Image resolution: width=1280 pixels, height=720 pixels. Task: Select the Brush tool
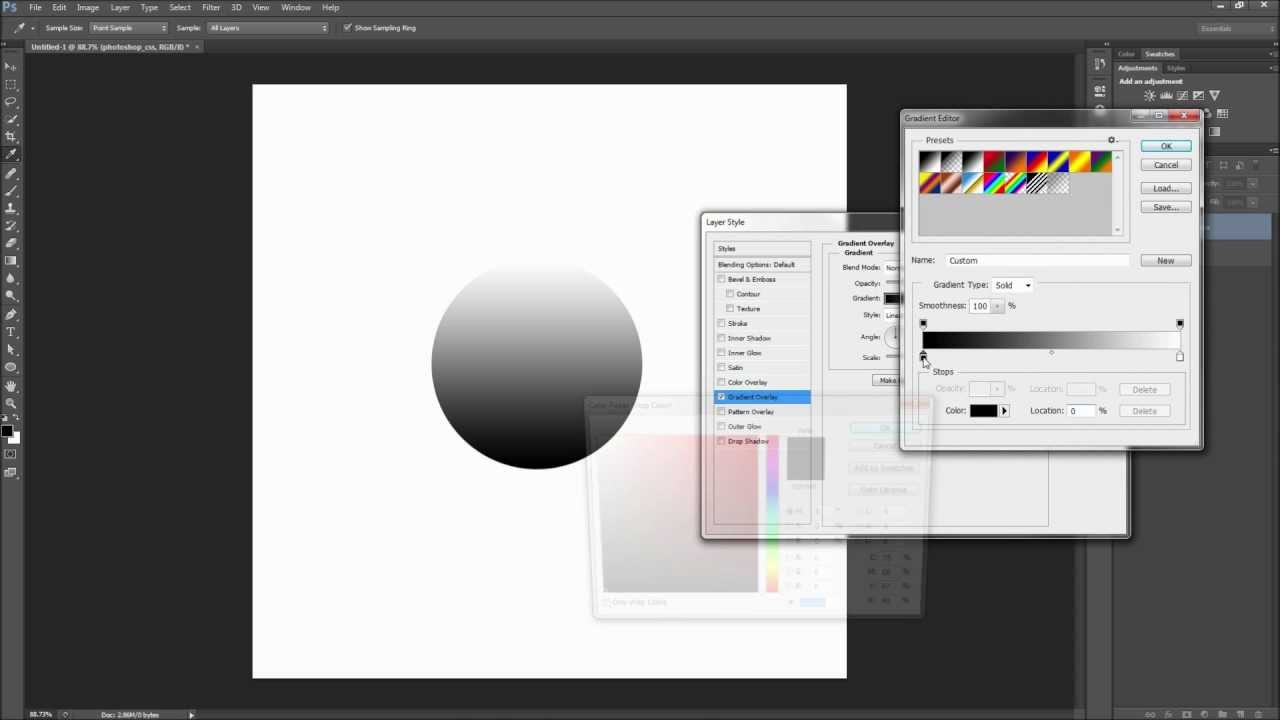click(11, 190)
